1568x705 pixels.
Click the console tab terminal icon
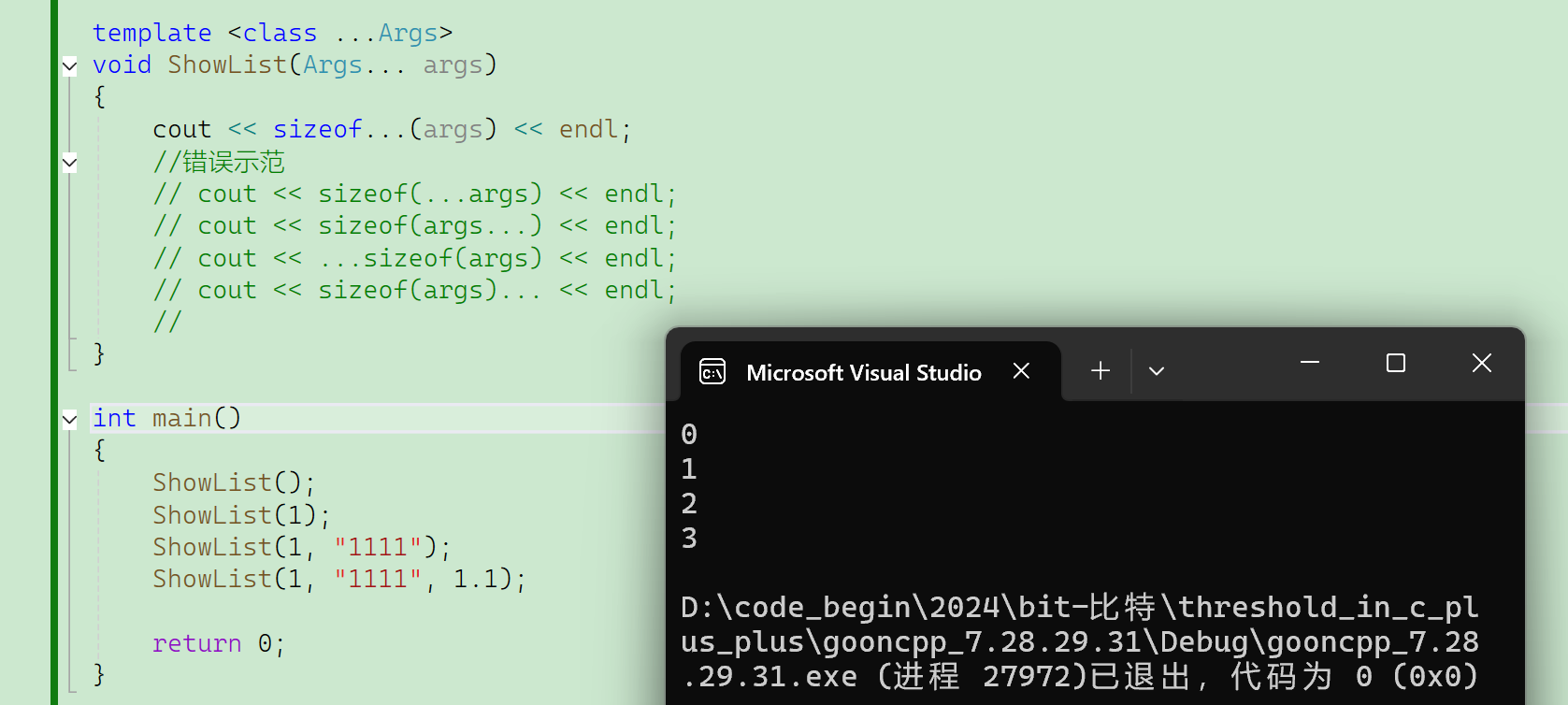point(712,372)
